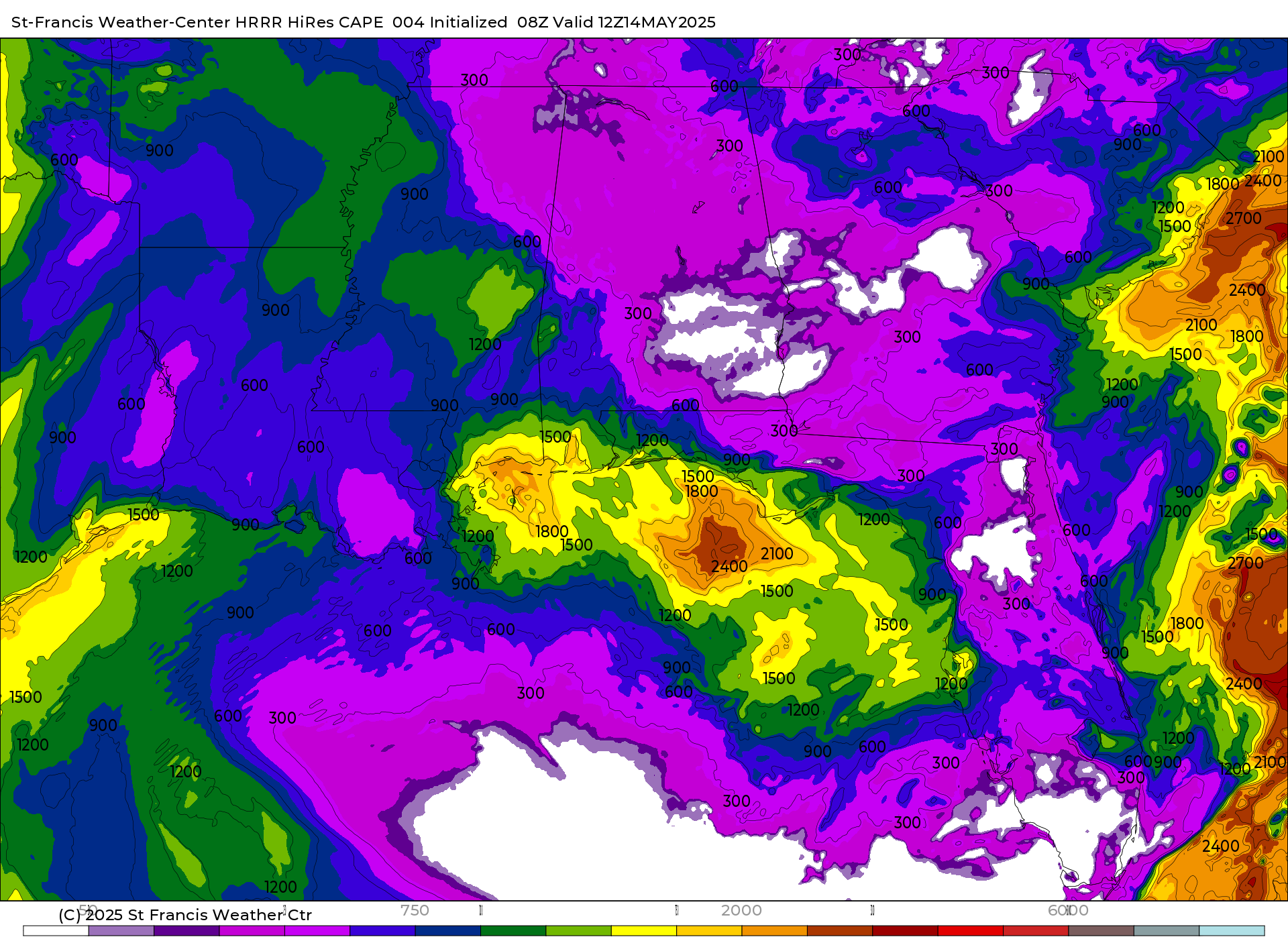The height and width of the screenshot is (939, 1288).
Task: Select the dark maroon red legend swatch
Action: [905, 931]
